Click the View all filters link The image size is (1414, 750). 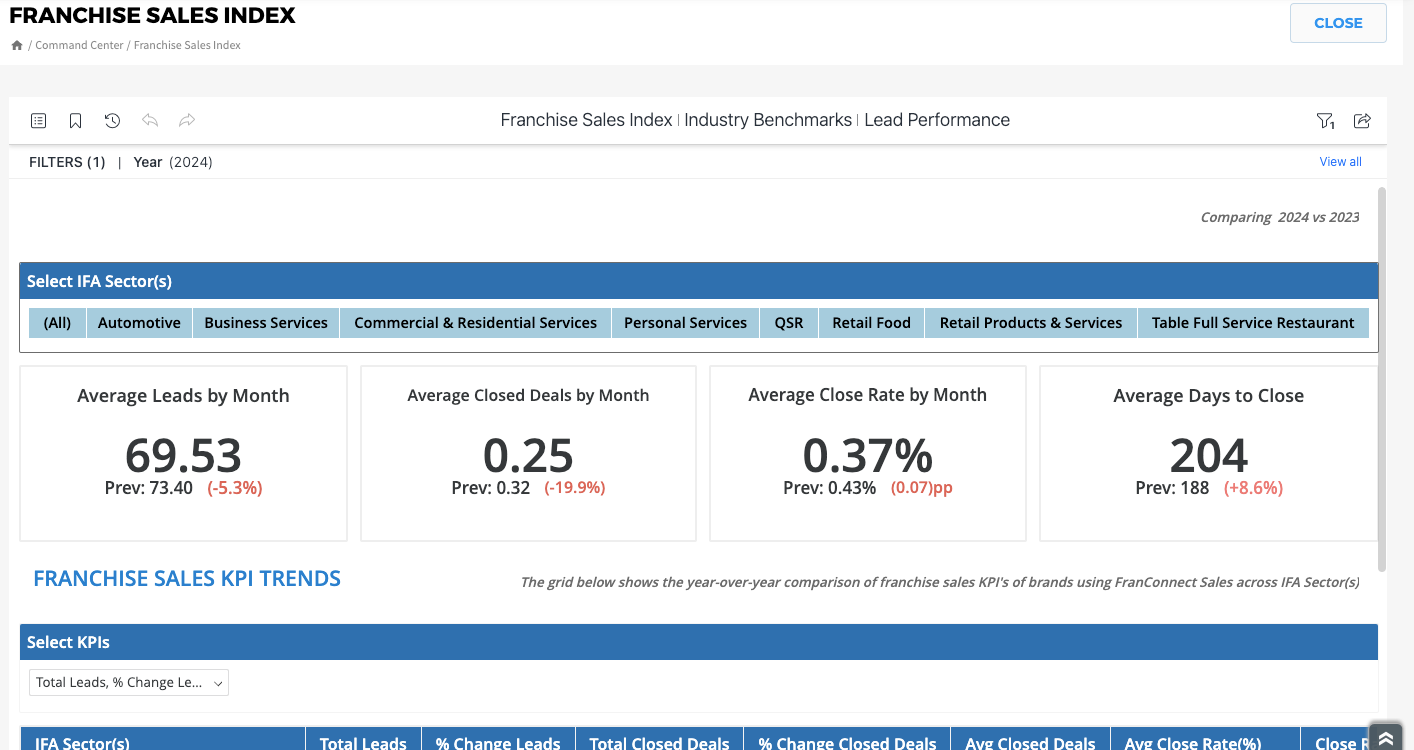tap(1340, 162)
